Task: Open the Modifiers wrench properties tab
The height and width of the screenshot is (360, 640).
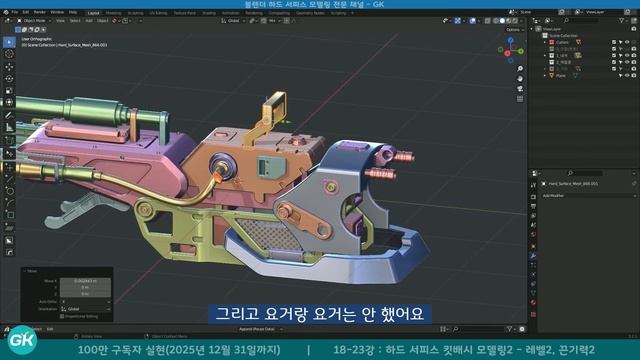Action: (x=533, y=256)
